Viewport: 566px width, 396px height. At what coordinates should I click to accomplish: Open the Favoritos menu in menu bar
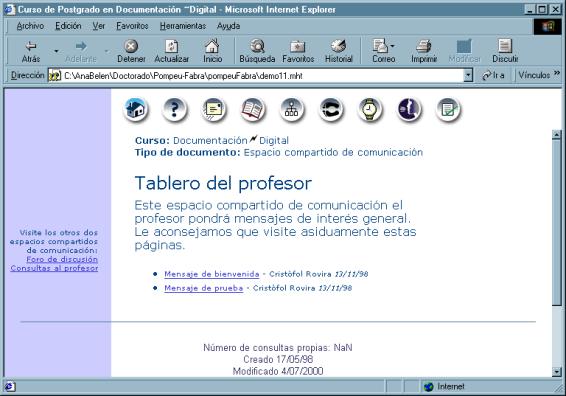coord(132,26)
